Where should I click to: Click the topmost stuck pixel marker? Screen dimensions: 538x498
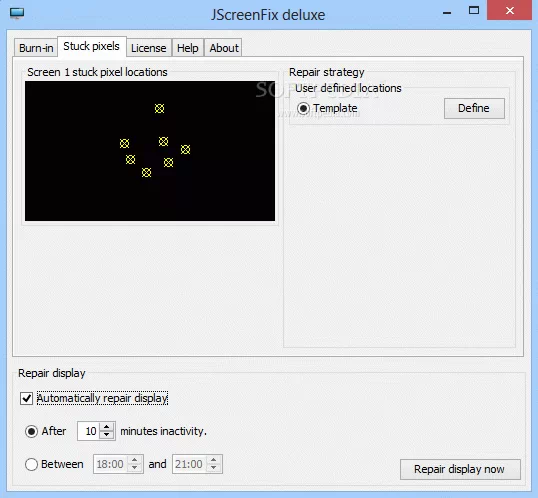coord(159,108)
